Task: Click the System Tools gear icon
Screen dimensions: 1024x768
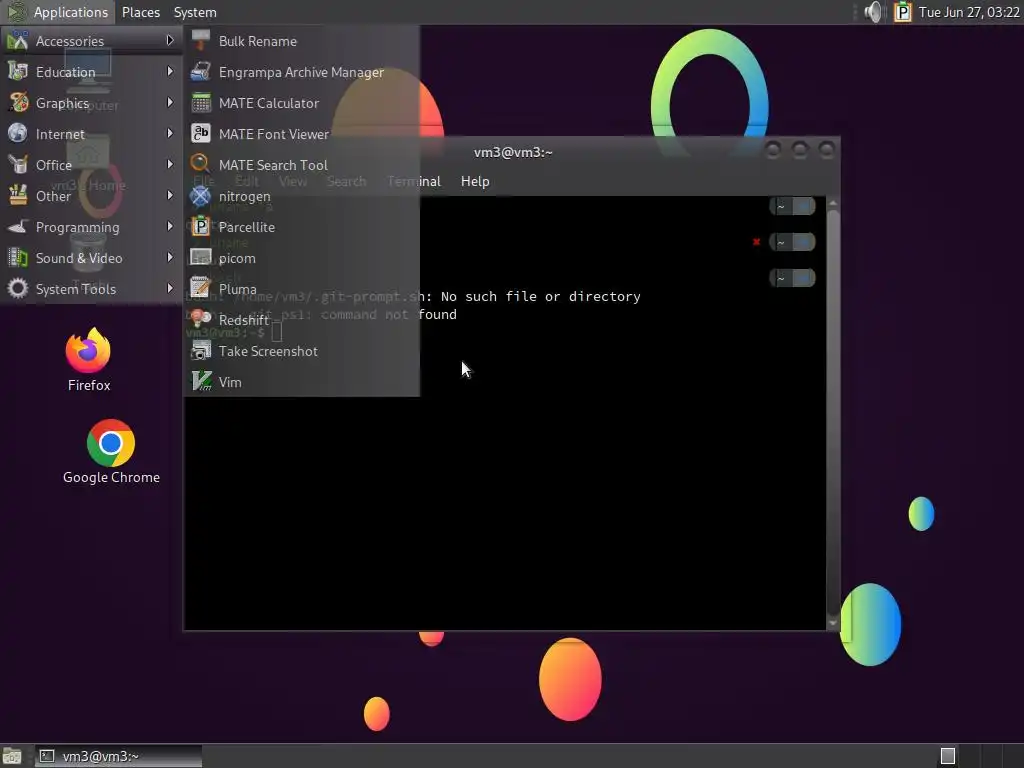Action: 18,288
